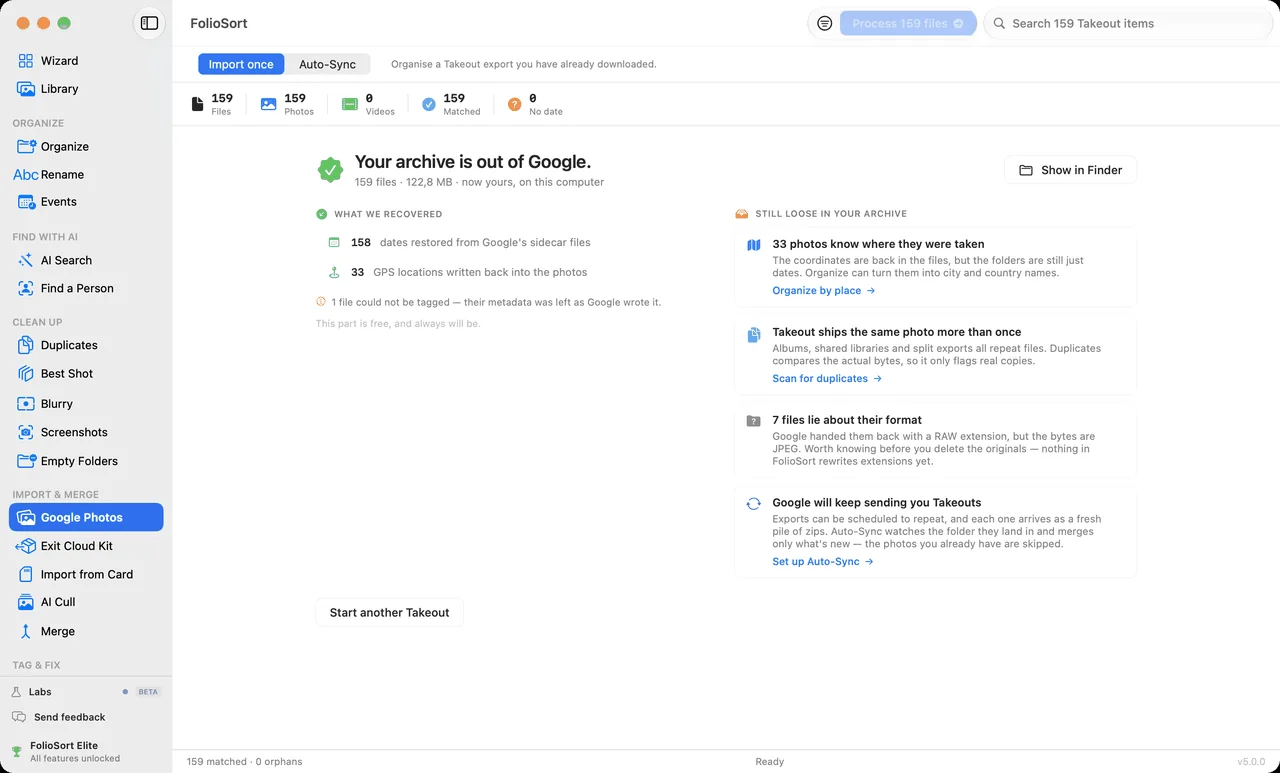1280x773 pixels.
Task: Open the Wizard sidebar item
Action: point(86,61)
